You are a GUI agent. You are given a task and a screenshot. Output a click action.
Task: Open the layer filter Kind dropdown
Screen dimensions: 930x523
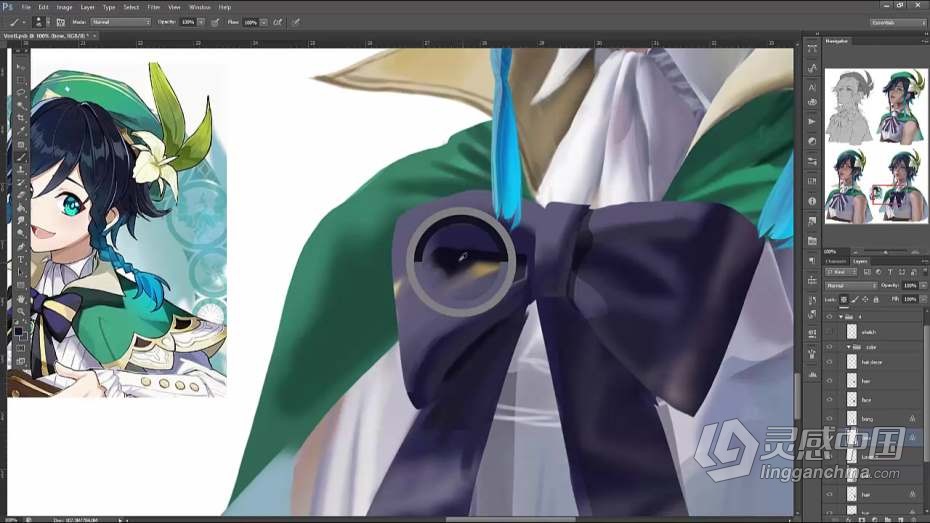pos(842,272)
